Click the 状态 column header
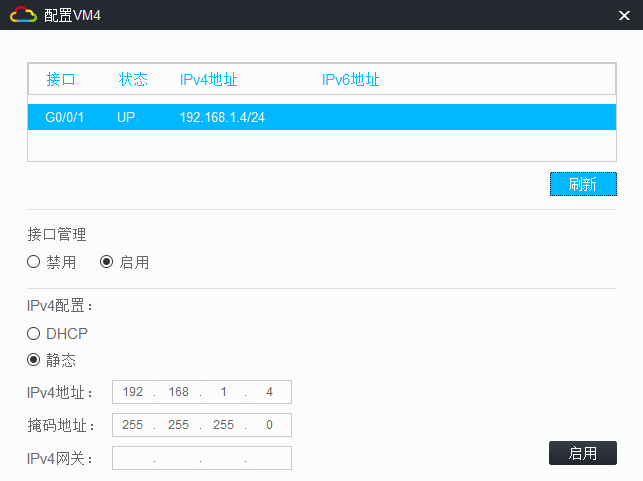This screenshot has width=643, height=481. click(x=133, y=79)
